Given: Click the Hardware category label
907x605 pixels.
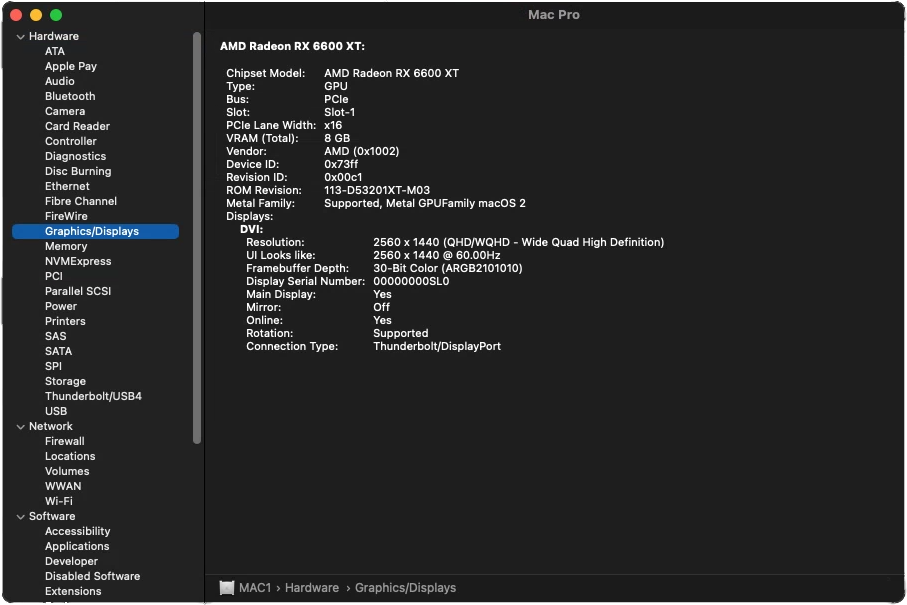Looking at the screenshot, I should (54, 36).
